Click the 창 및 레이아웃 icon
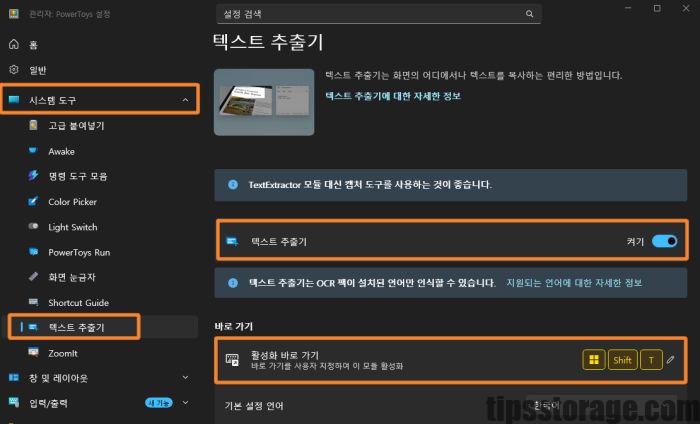This screenshot has height=424, width=700. coord(14,378)
